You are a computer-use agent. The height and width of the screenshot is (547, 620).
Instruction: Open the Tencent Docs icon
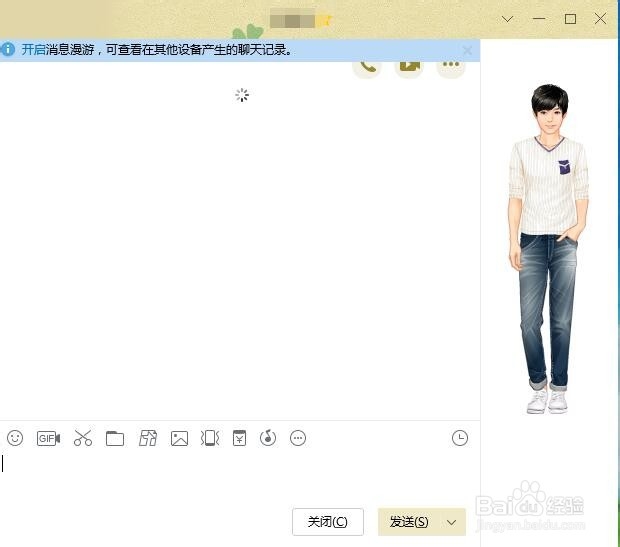148,438
